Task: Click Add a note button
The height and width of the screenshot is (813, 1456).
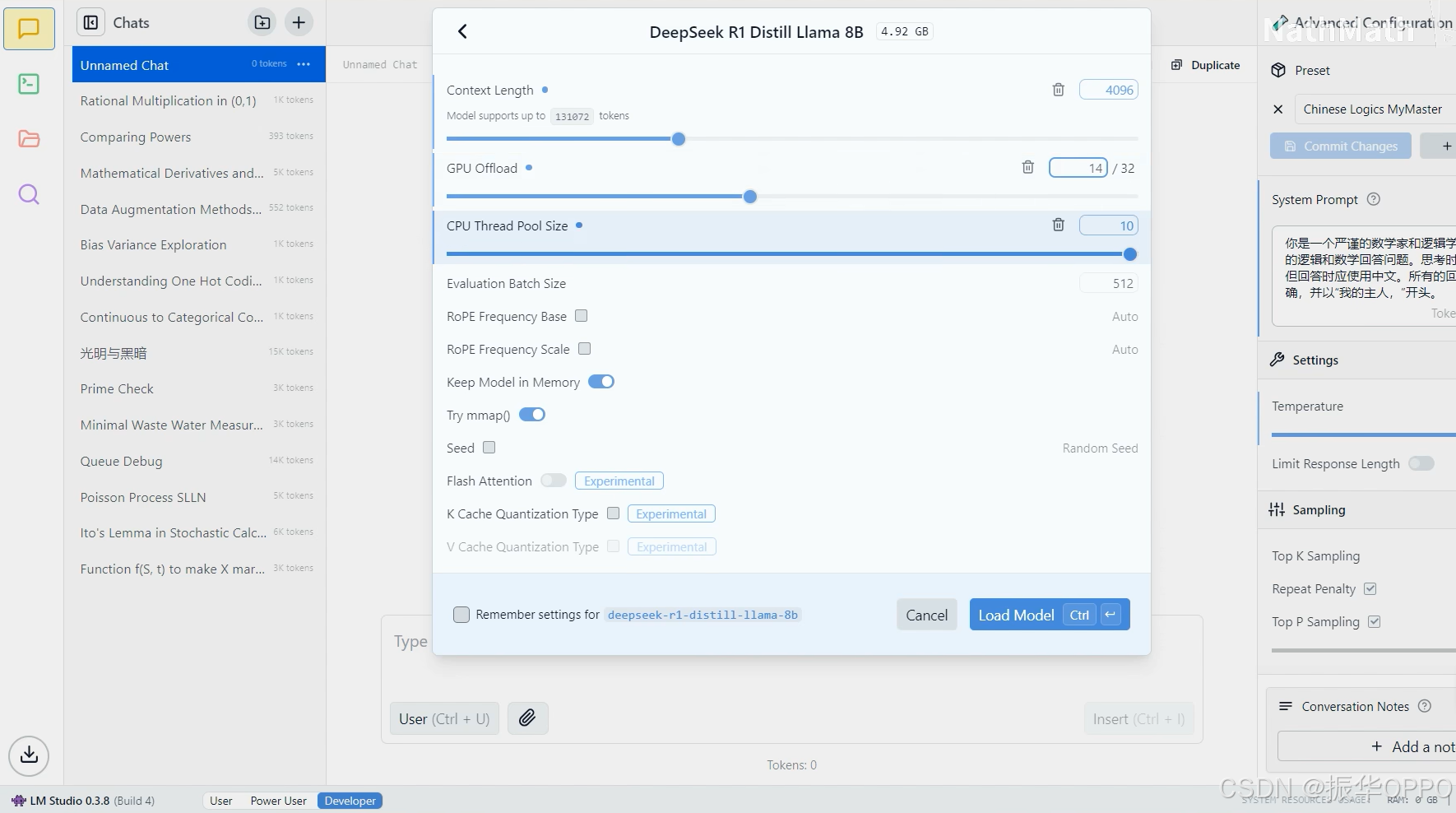Action: point(1366,746)
